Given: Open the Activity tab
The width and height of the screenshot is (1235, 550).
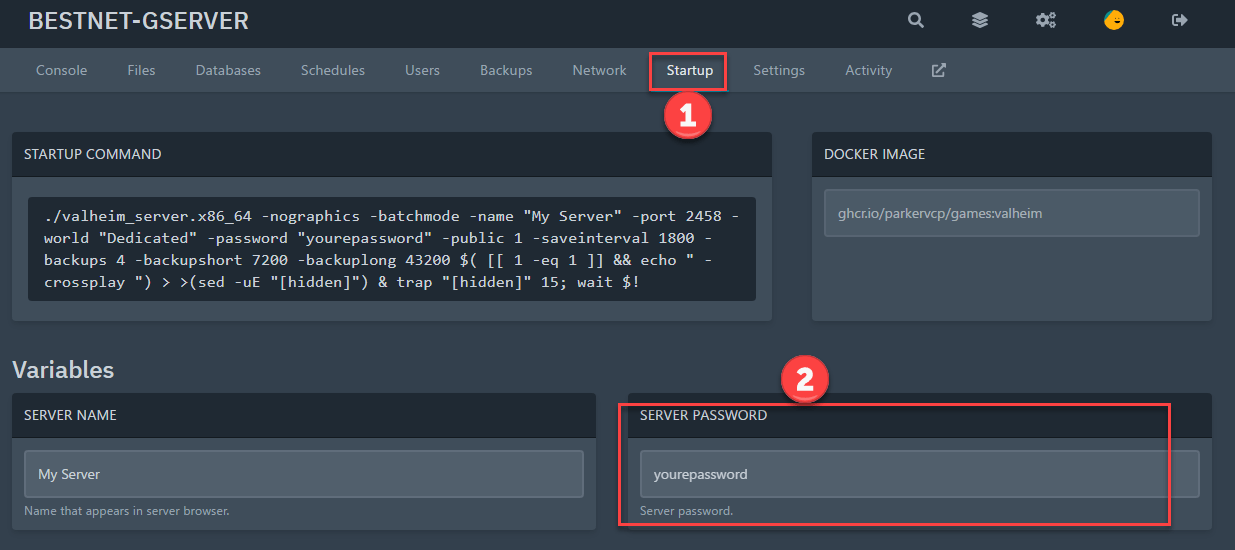Looking at the screenshot, I should [x=868, y=70].
